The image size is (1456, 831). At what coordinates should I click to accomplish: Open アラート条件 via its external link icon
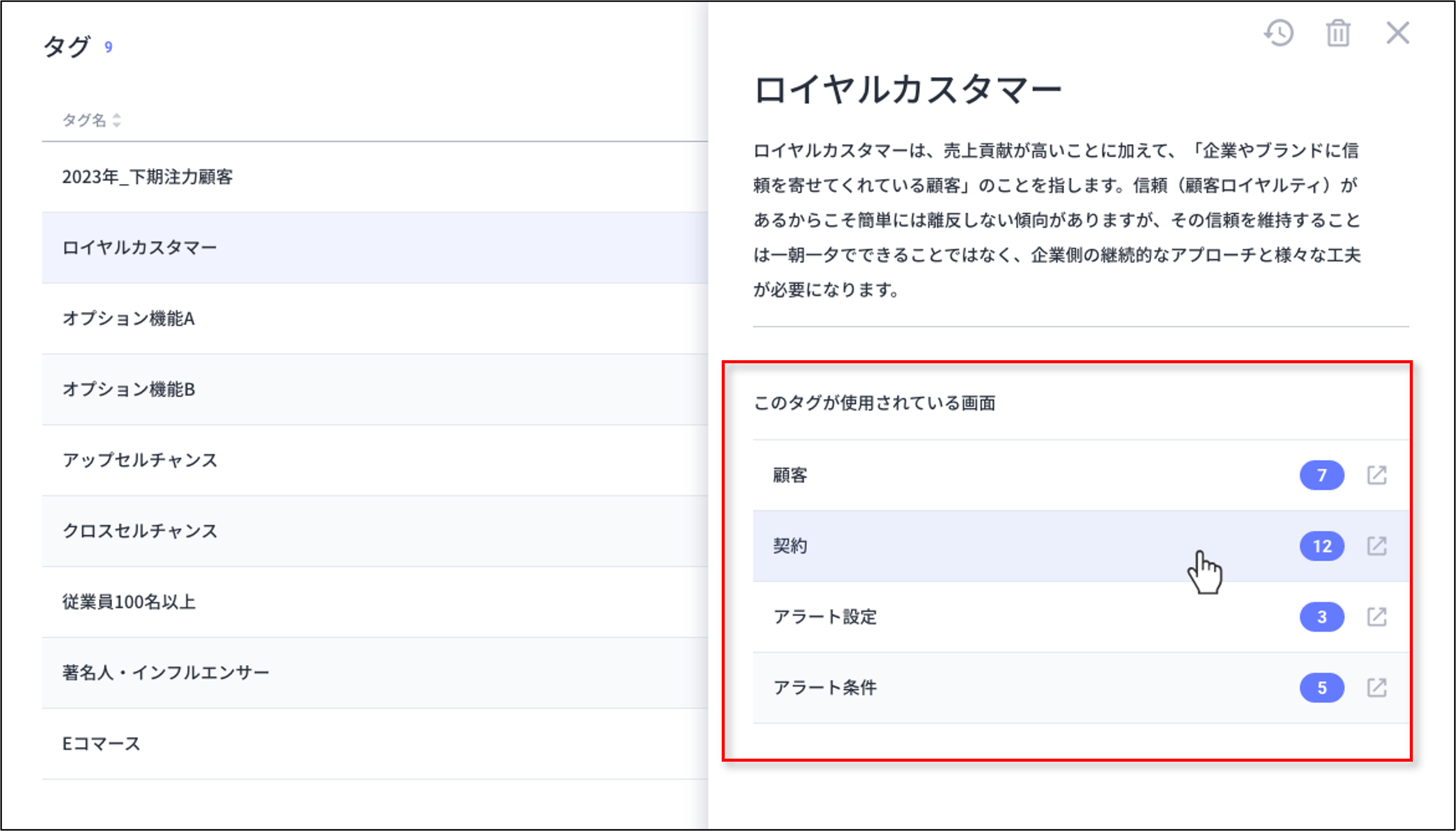point(1377,688)
